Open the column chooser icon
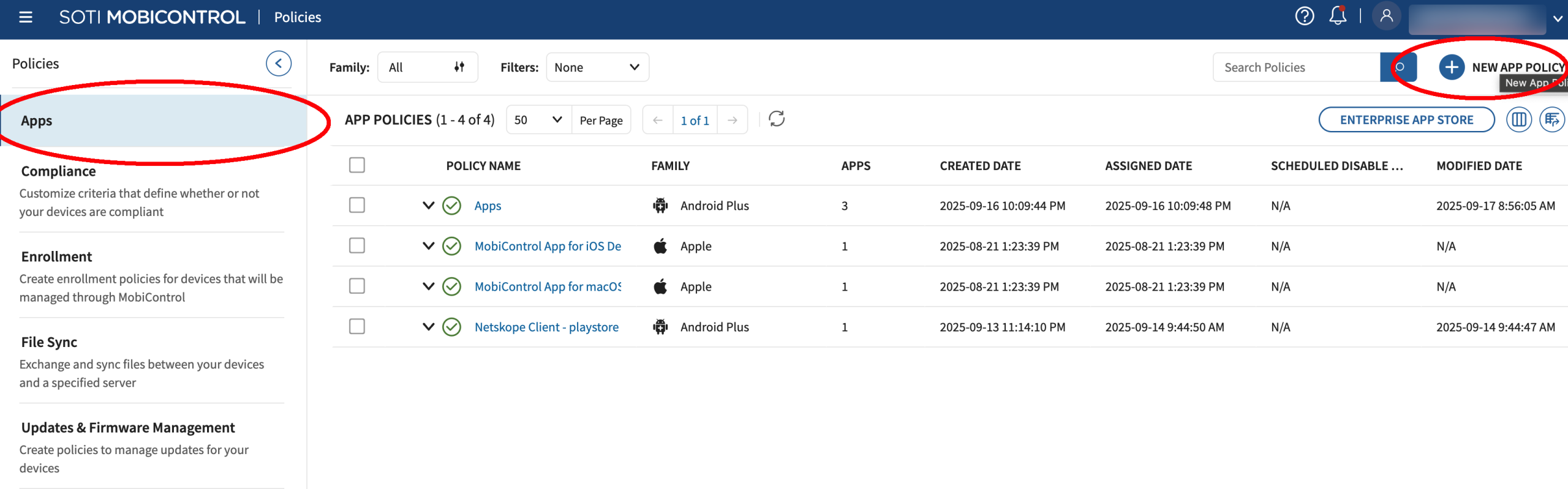Image resolution: width=1568 pixels, height=489 pixels. [x=1518, y=120]
